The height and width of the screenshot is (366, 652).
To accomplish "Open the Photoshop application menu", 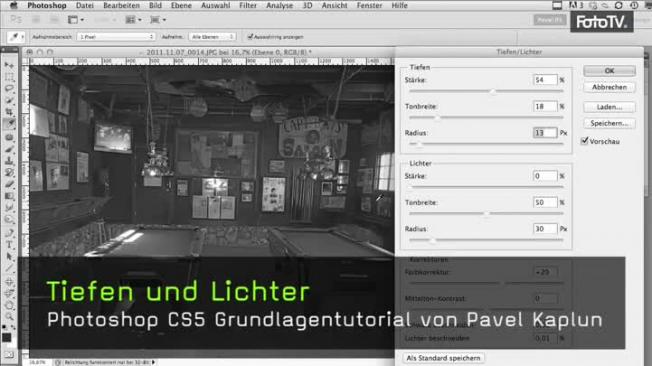I will point(47,5).
